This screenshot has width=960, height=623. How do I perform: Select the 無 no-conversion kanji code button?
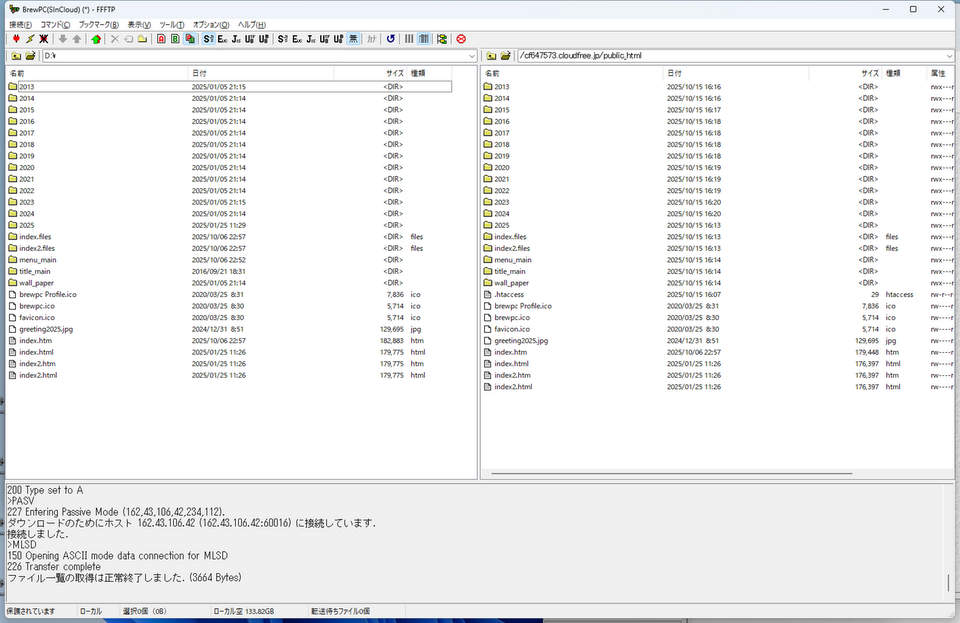(354, 39)
